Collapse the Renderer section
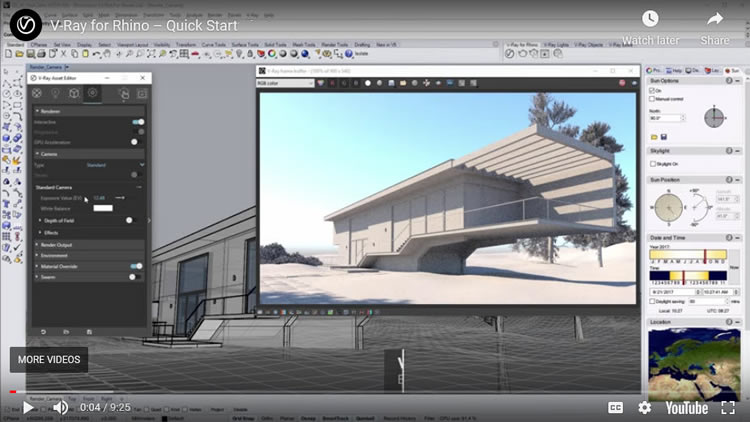 point(88,111)
